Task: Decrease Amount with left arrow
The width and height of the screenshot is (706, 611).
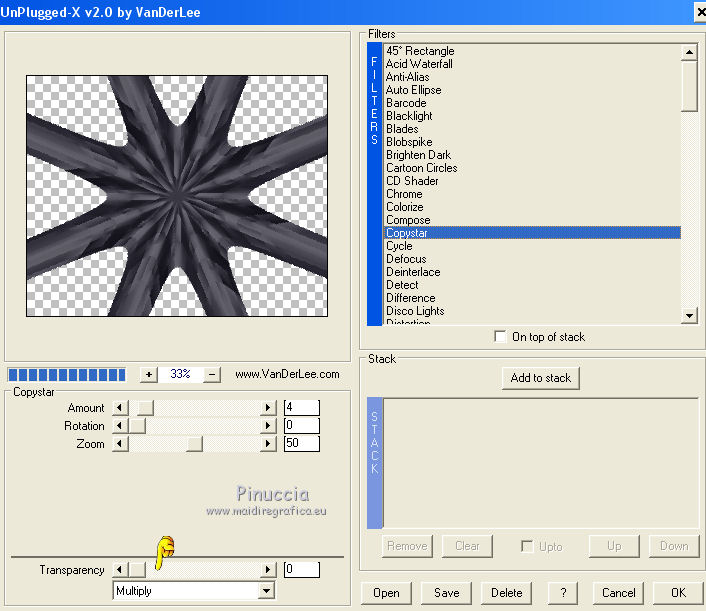Action: (120, 408)
